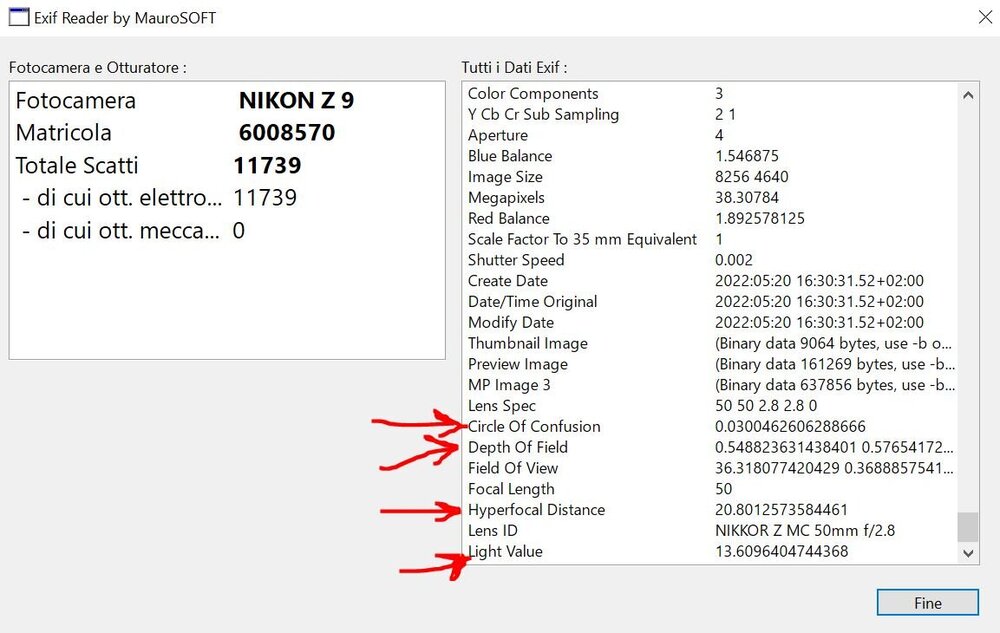Screen dimensions: 1000x633
Task: Select the Y Cb Cr Sub Sampling row
Action: click(x=710, y=114)
